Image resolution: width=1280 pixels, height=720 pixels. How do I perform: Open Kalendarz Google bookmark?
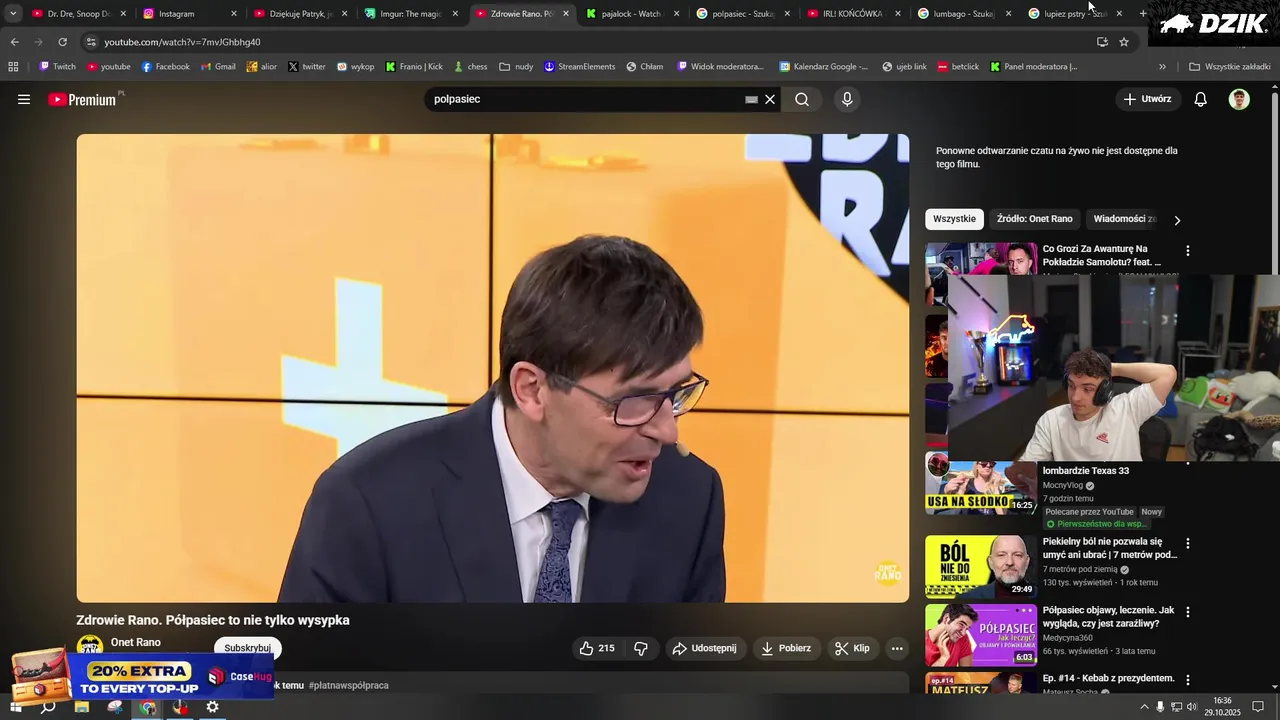(823, 67)
